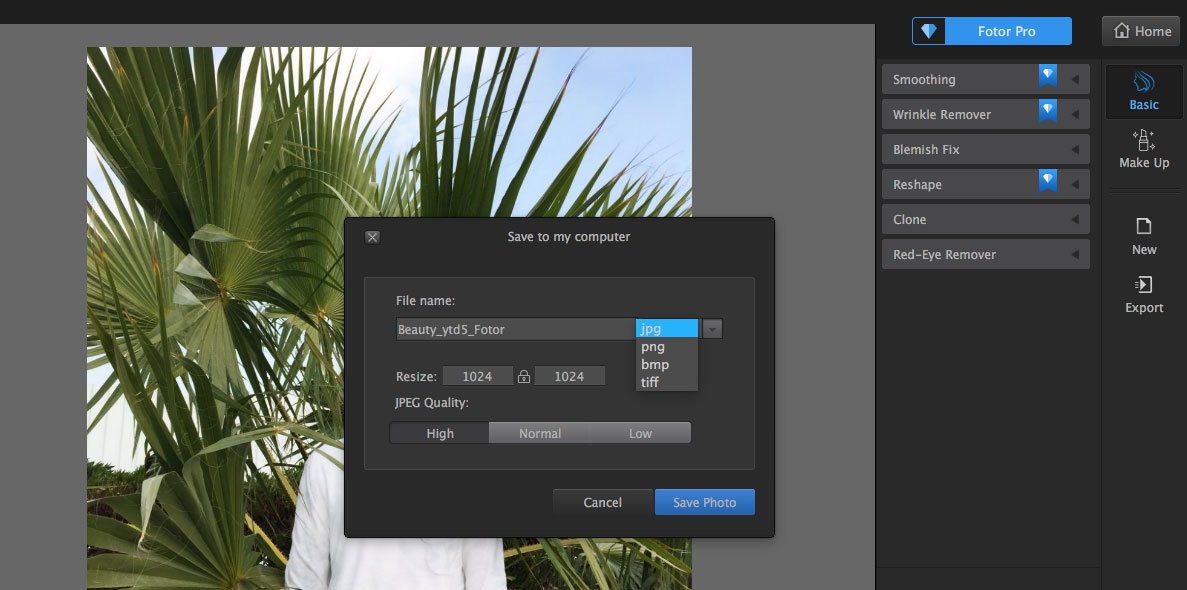Screen dimensions: 1187x590
Task: Expand the Clone panel arrow
Action: tap(1074, 219)
